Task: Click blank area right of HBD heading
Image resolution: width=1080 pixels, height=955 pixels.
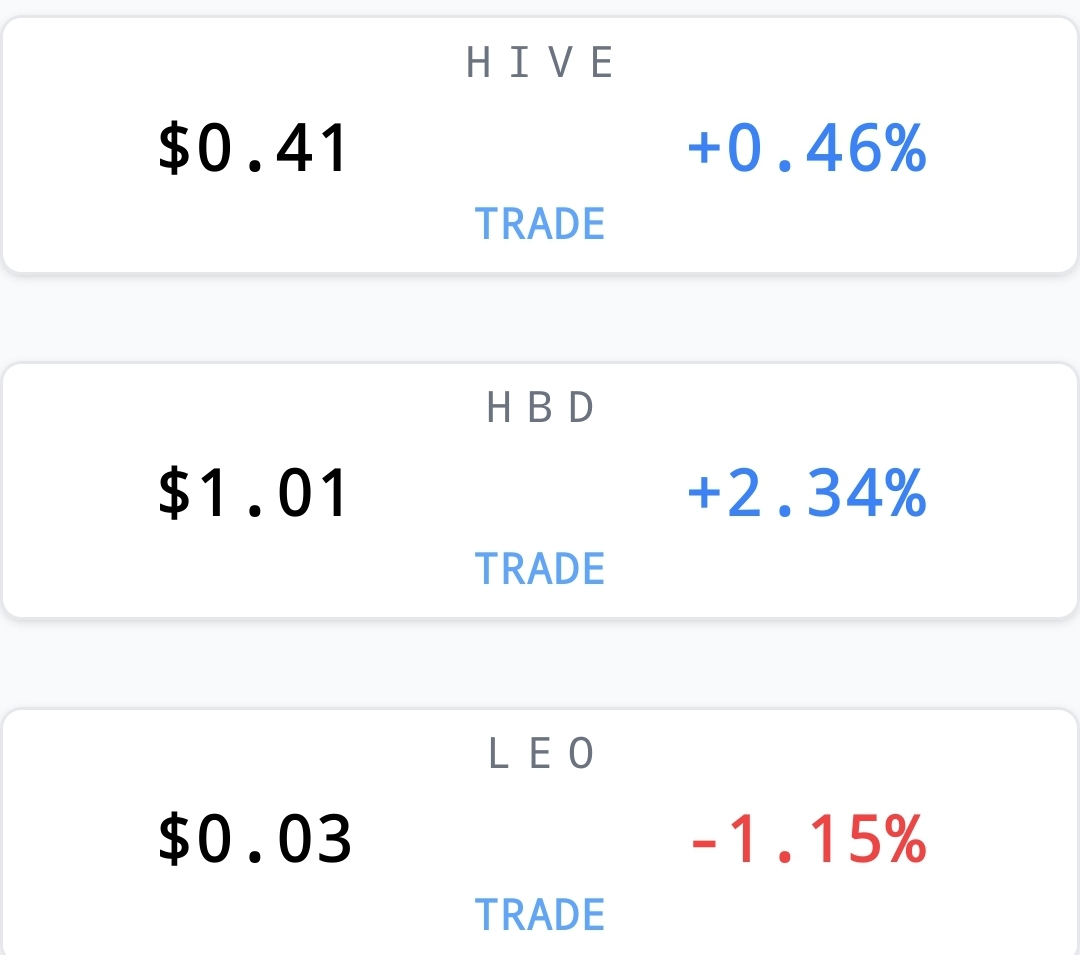Action: (833, 408)
